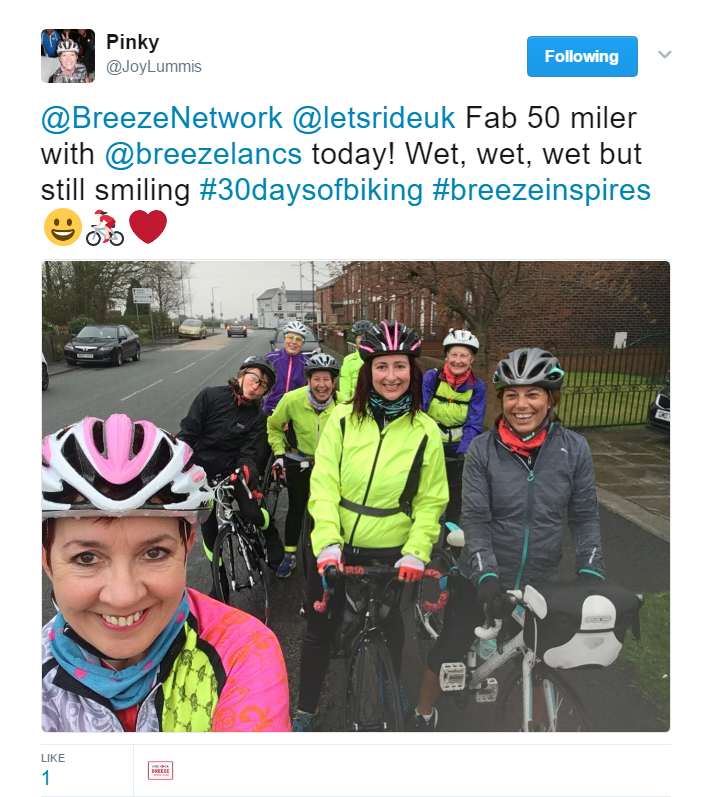
Task: Expand the tweet options chevron
Action: pos(664,54)
